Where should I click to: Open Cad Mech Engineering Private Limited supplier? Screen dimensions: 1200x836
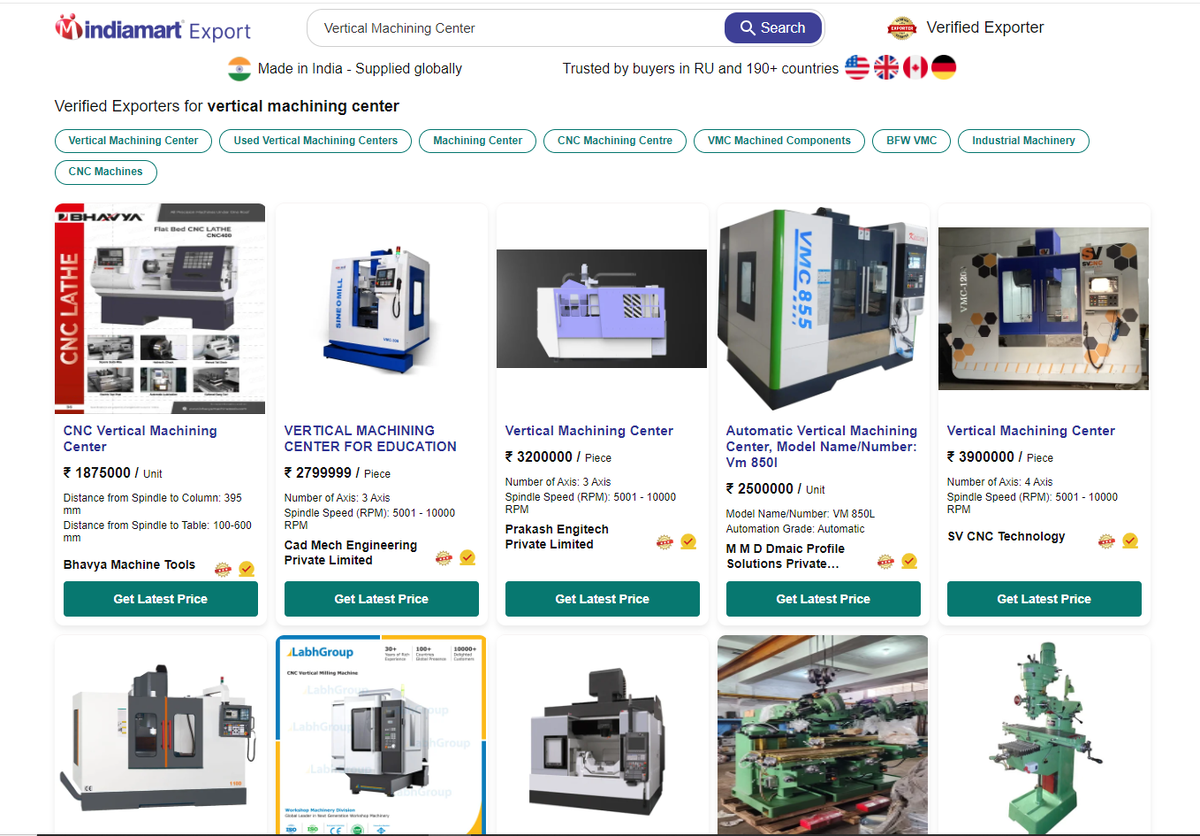click(350, 553)
